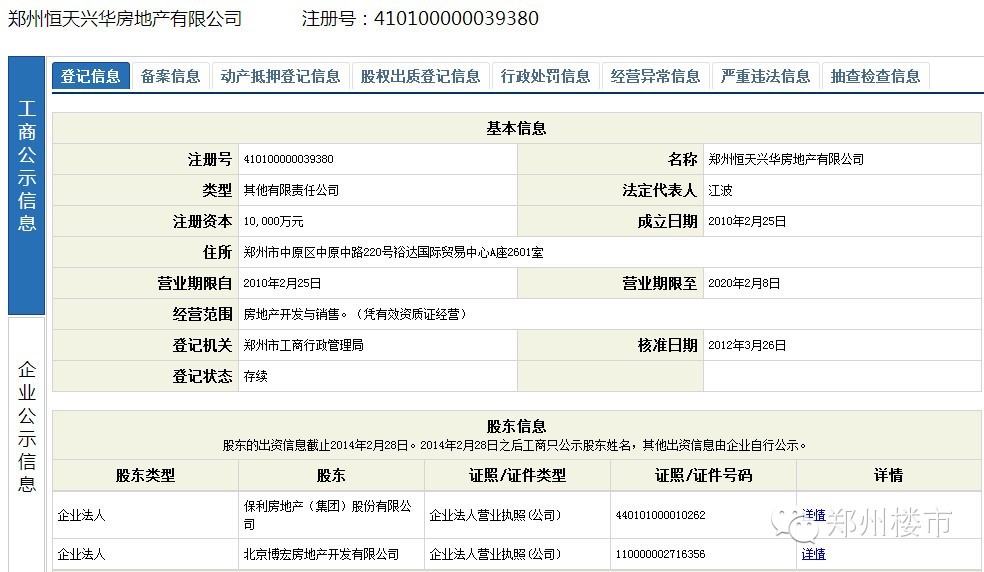Click the 股东类型 column header
984x572 pixels.
pos(145,475)
